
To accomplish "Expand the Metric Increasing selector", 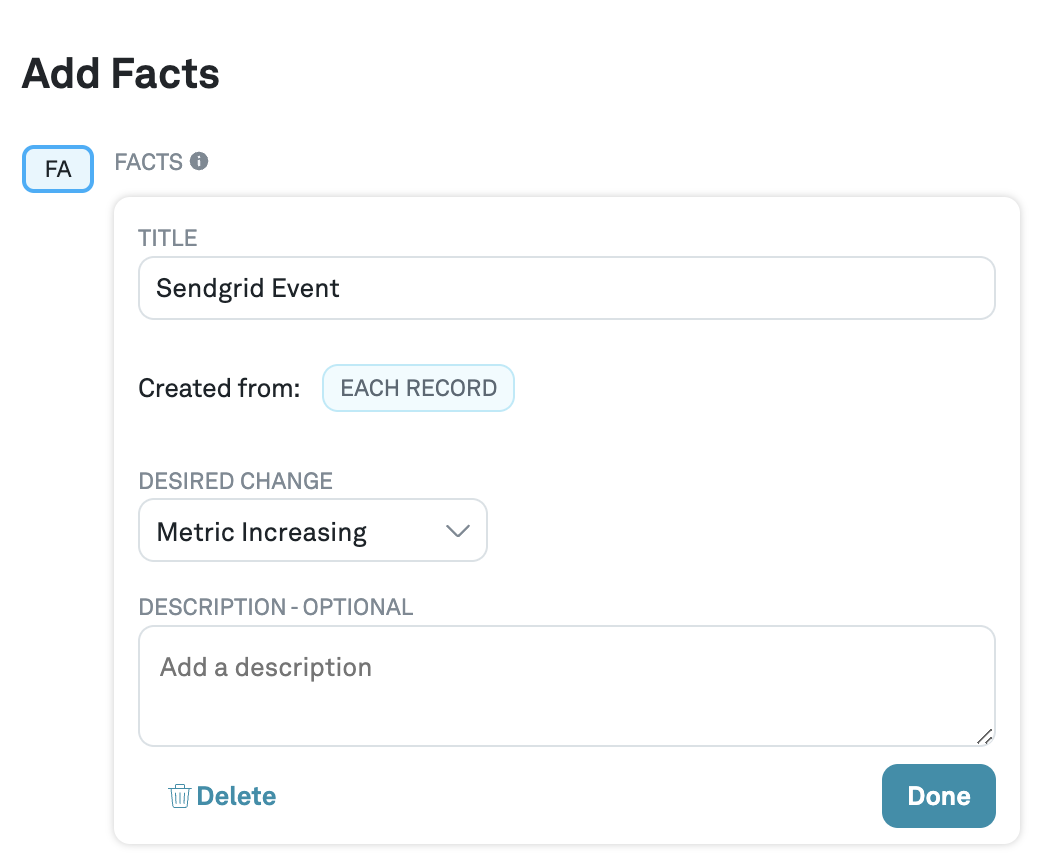I will click(313, 530).
